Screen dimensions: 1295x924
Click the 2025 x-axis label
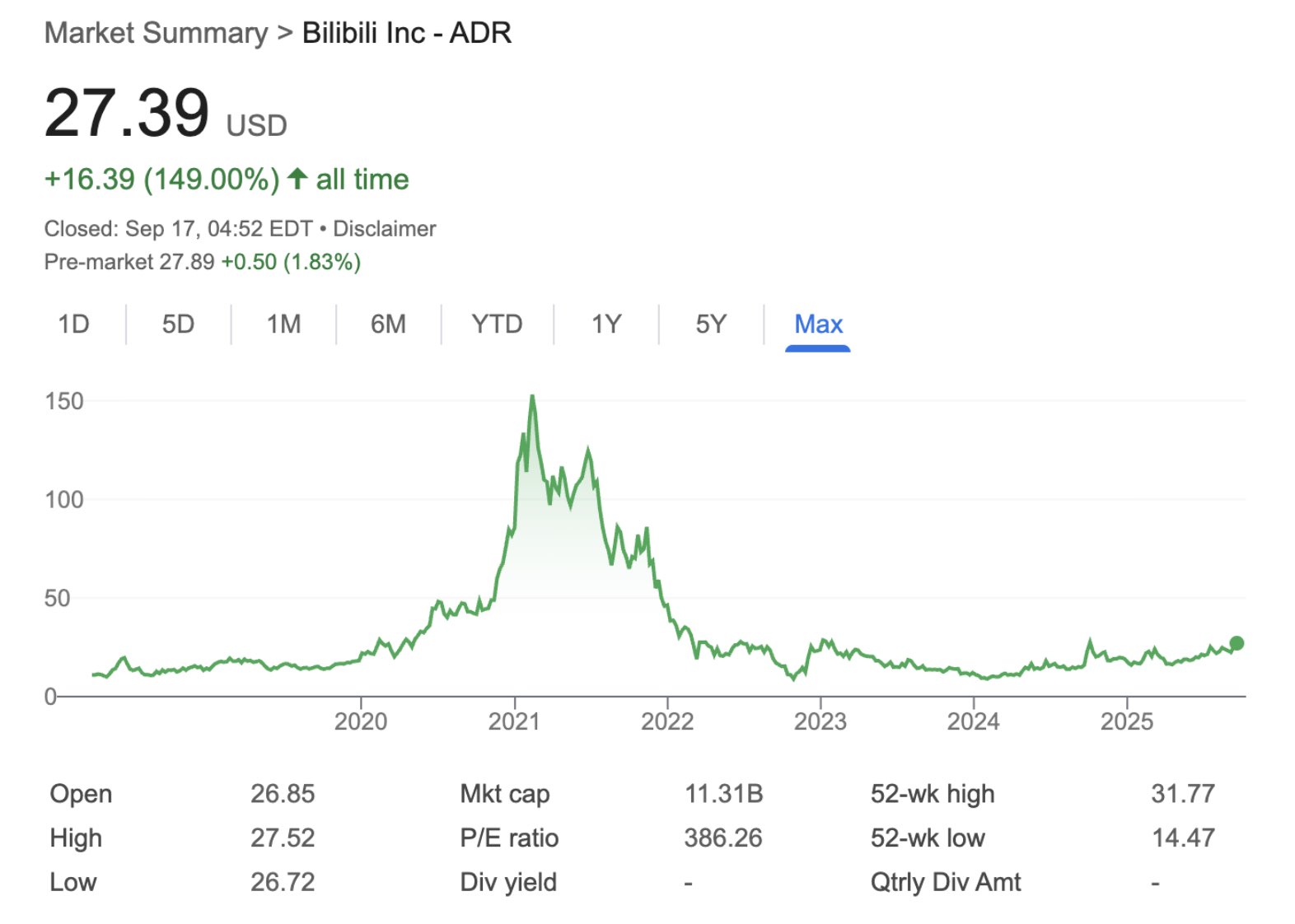coord(1126,721)
